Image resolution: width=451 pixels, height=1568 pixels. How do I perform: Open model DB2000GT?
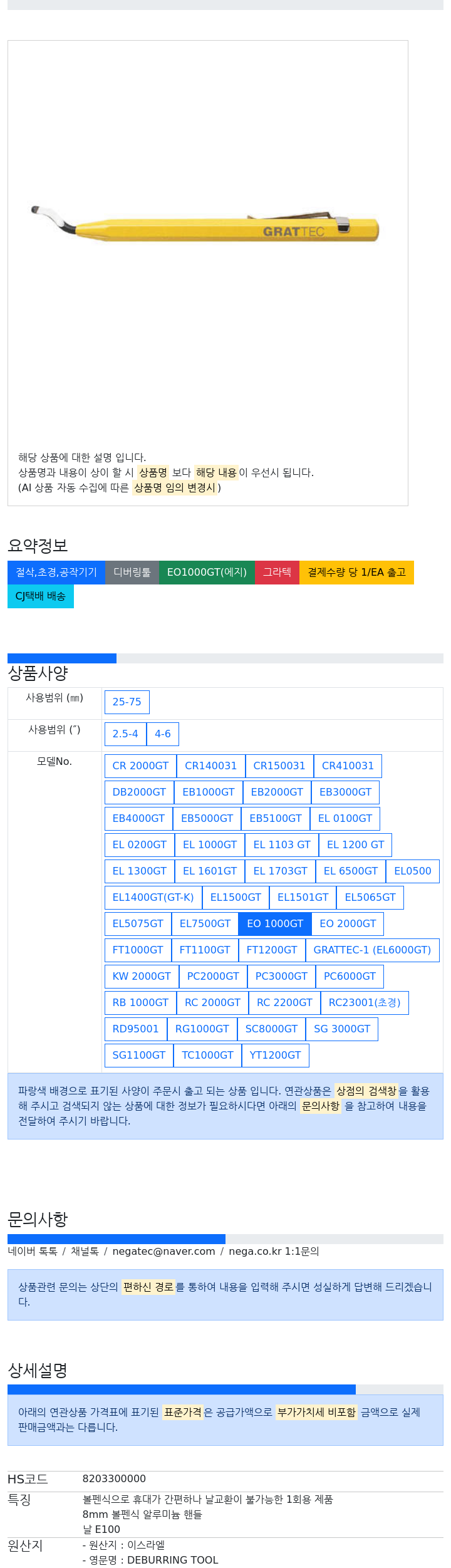pos(139,792)
